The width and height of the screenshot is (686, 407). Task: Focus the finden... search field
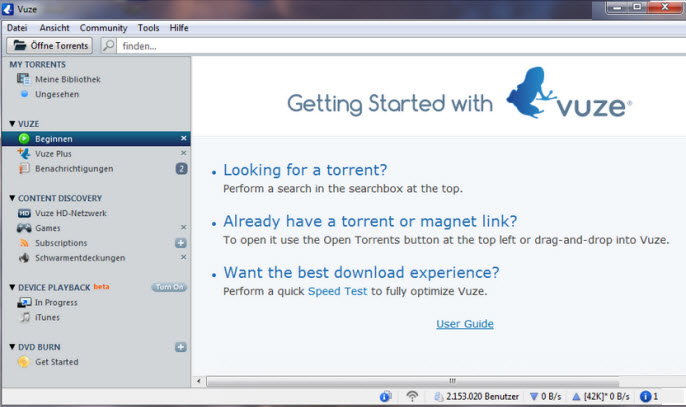click(x=400, y=46)
